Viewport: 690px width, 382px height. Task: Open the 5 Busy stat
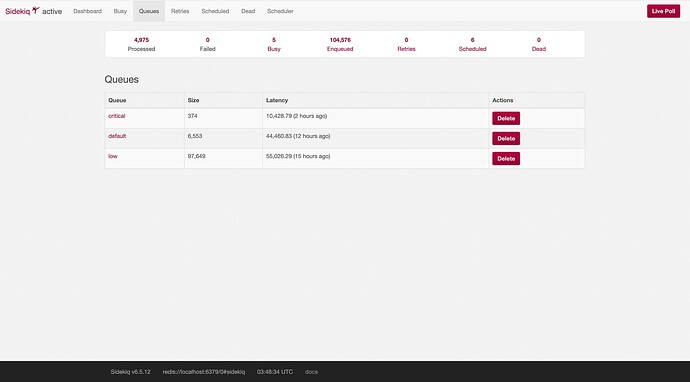[274, 44]
